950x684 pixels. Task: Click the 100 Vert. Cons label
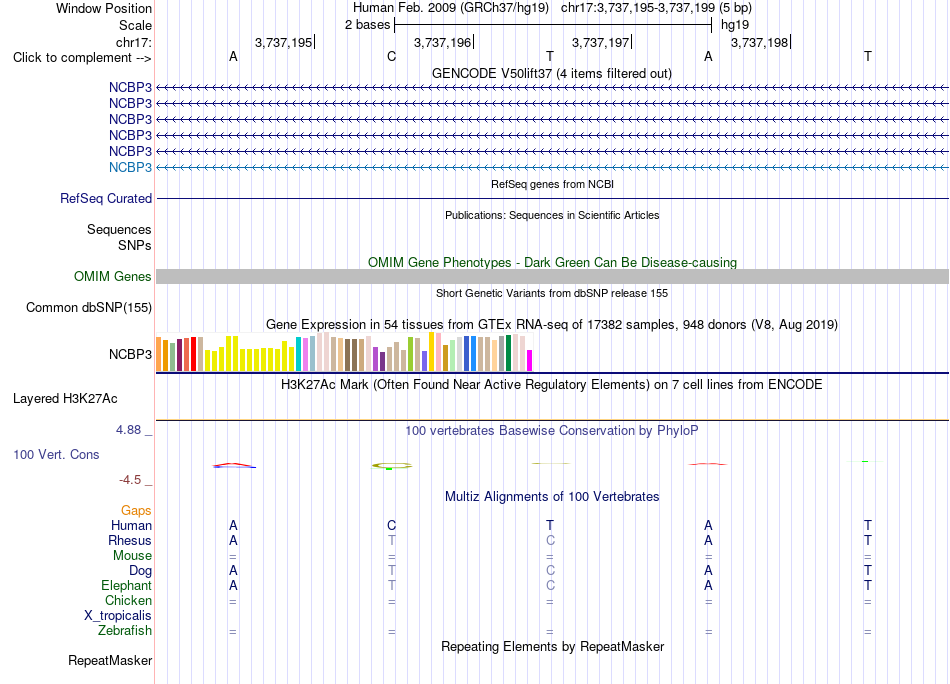click(x=56, y=454)
